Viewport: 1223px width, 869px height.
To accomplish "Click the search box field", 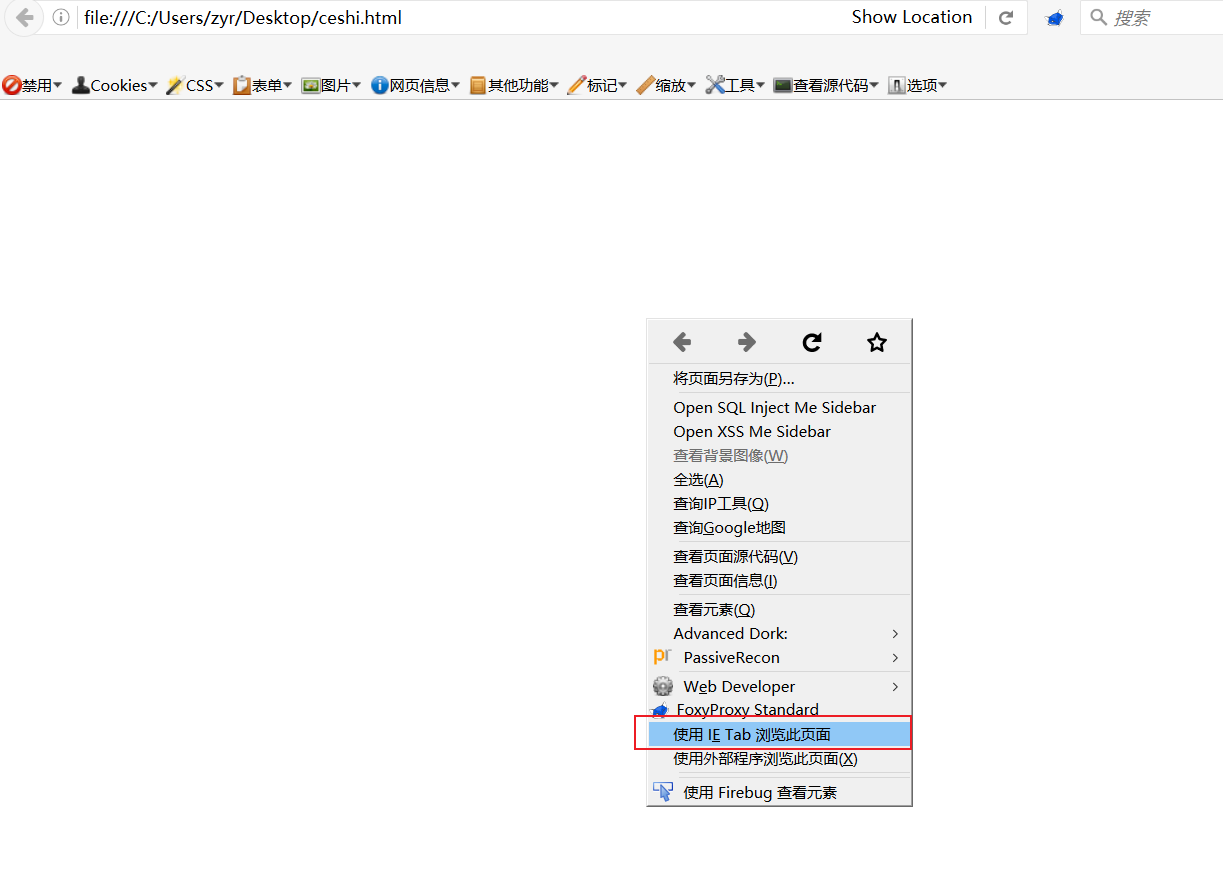I will point(1151,18).
